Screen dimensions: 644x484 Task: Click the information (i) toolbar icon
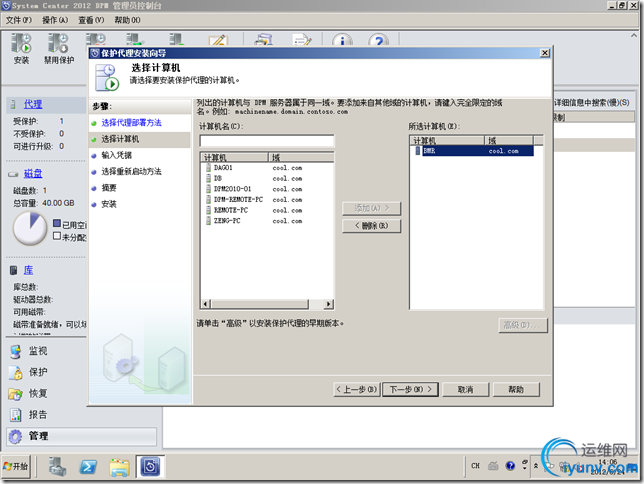342,40
